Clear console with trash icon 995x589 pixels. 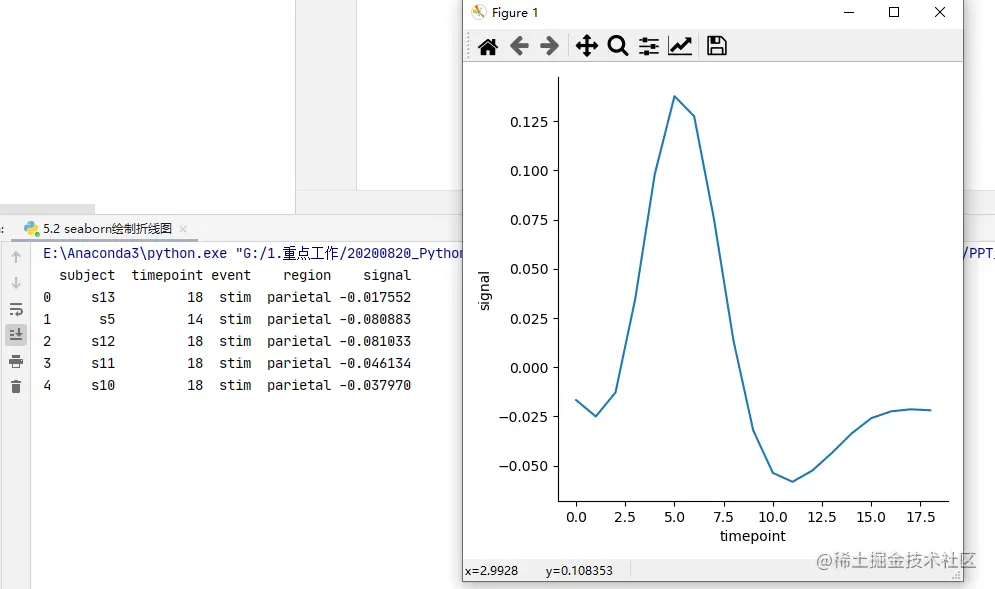pos(16,387)
